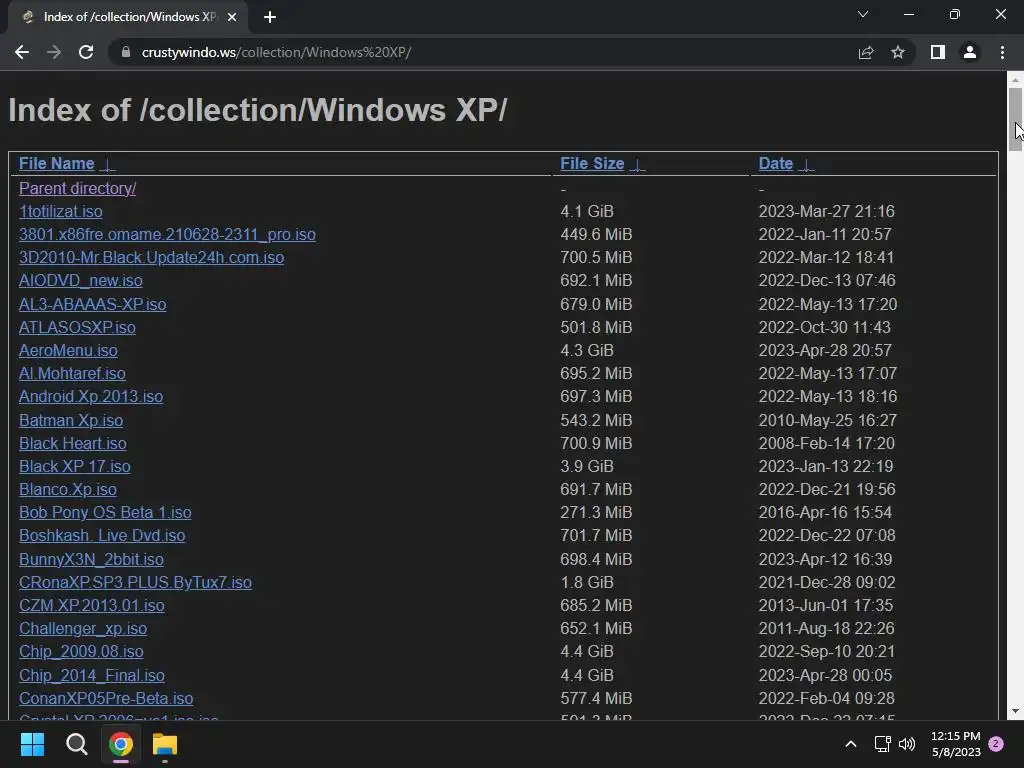Sort by the Date header
Viewport: 1024px width, 768px height.
(776, 163)
